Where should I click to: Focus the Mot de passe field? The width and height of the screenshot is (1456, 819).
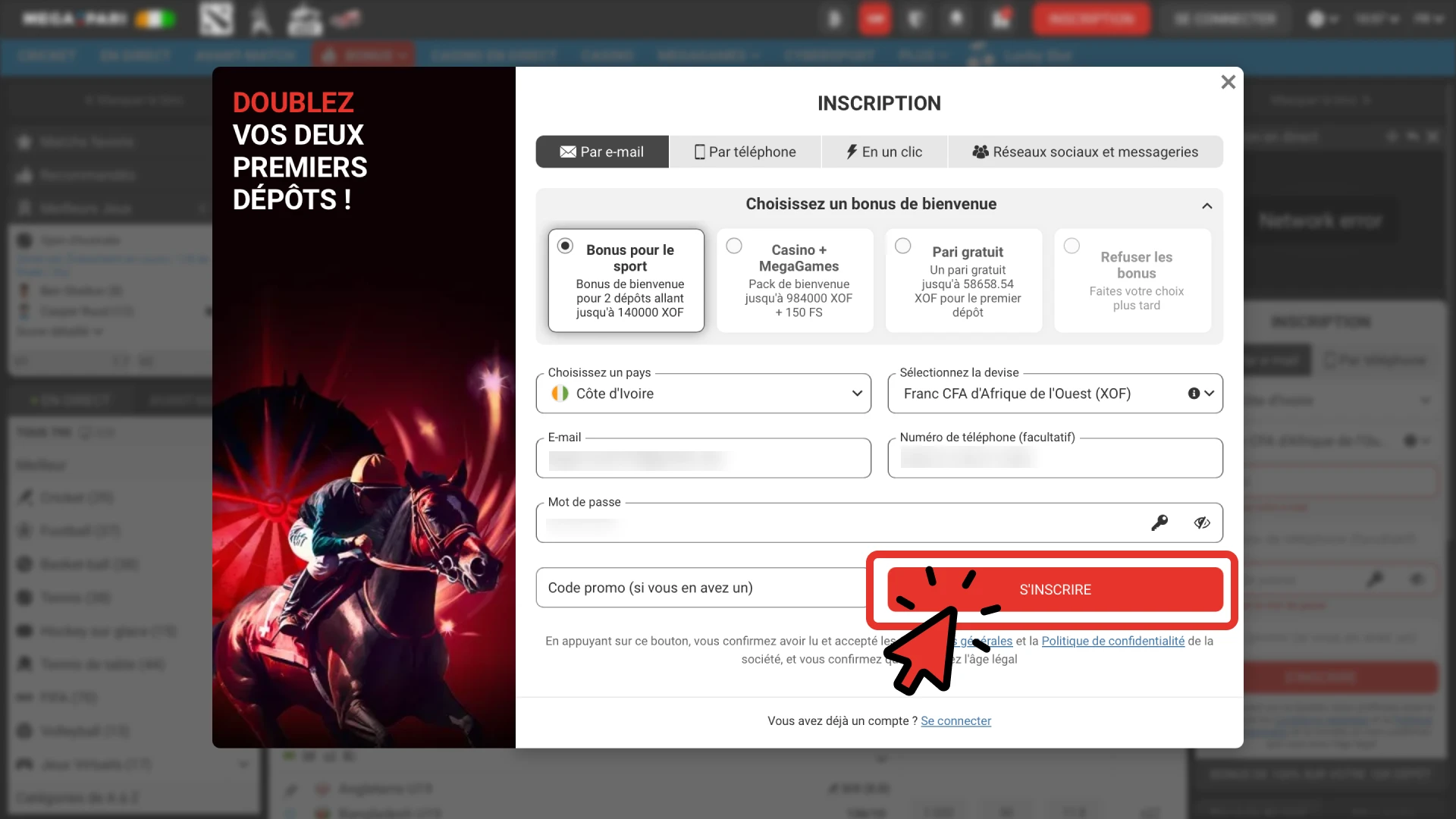(880, 522)
